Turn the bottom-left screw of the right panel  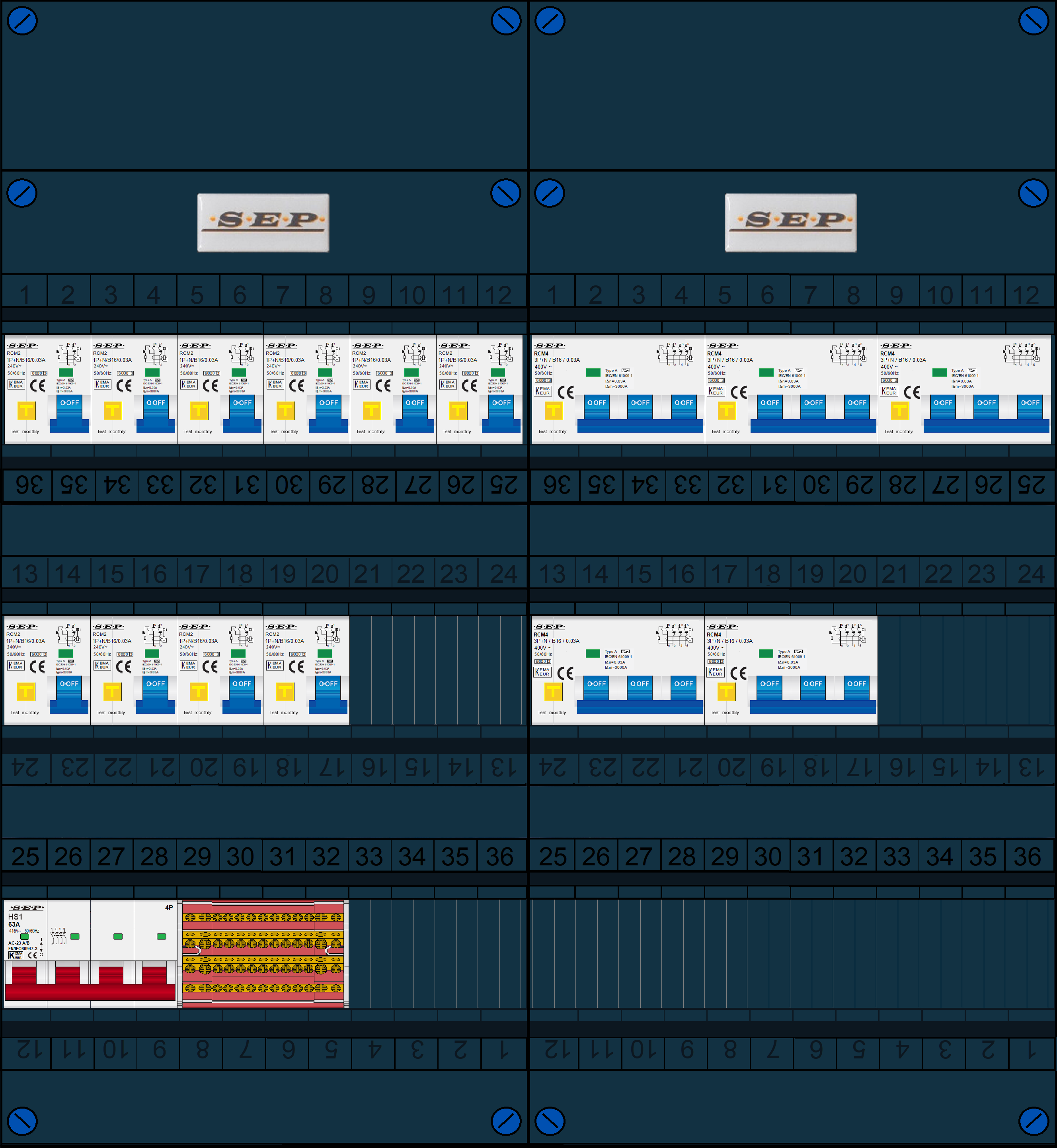point(550,1121)
